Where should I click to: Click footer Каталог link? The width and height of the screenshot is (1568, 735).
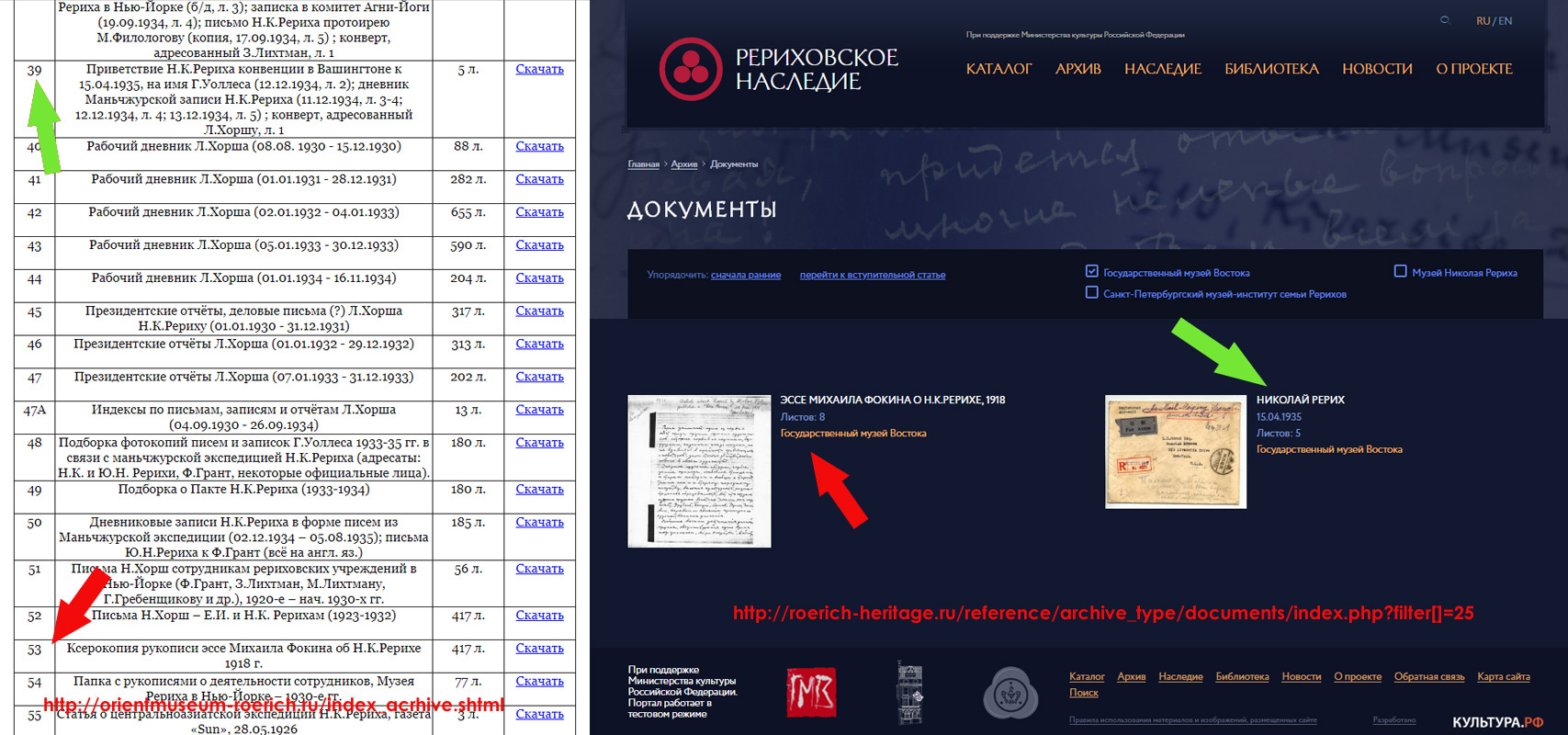point(1087,676)
